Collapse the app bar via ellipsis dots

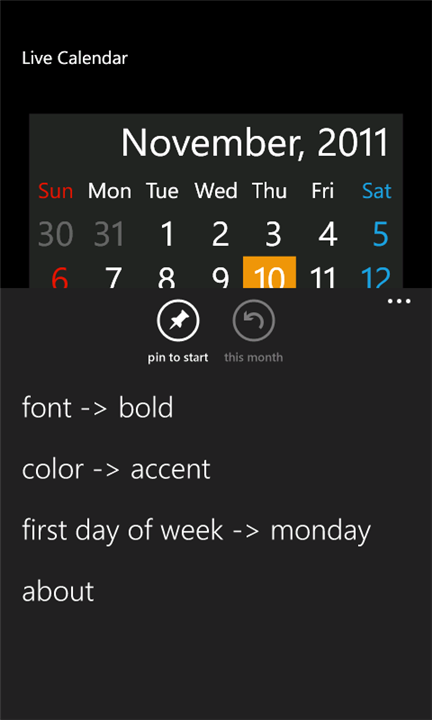[x=399, y=301]
